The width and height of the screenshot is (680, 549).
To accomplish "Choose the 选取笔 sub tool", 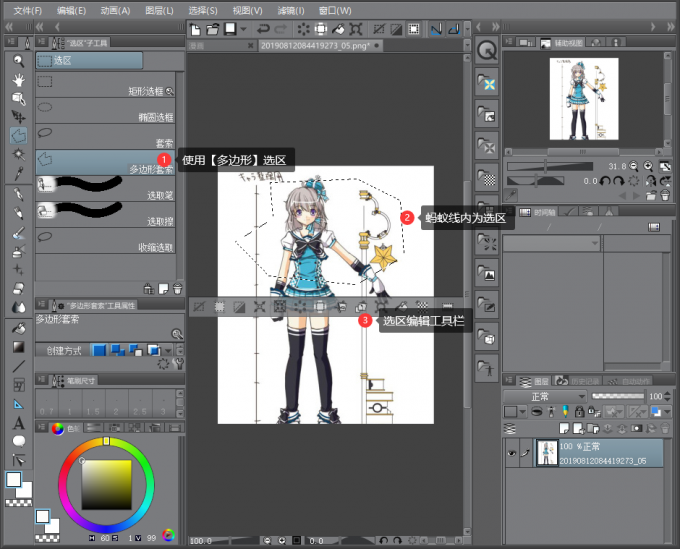I will click(x=105, y=189).
